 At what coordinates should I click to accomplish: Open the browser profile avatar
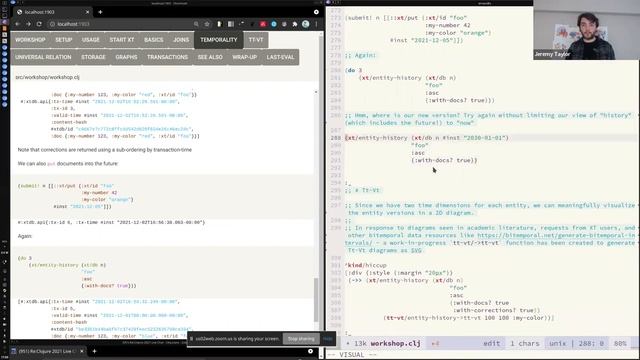point(305,24)
